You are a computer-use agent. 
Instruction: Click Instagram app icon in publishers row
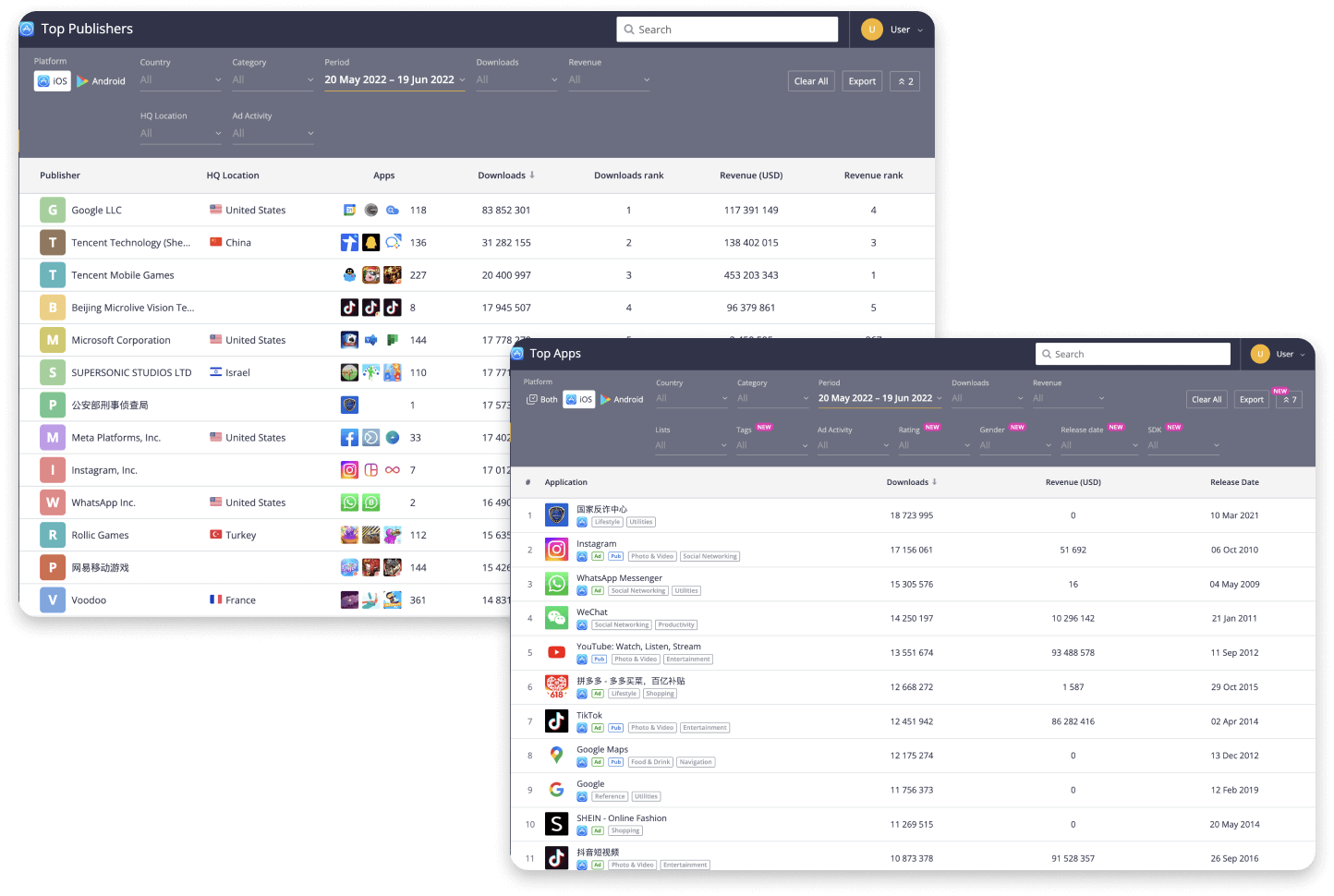tap(349, 470)
